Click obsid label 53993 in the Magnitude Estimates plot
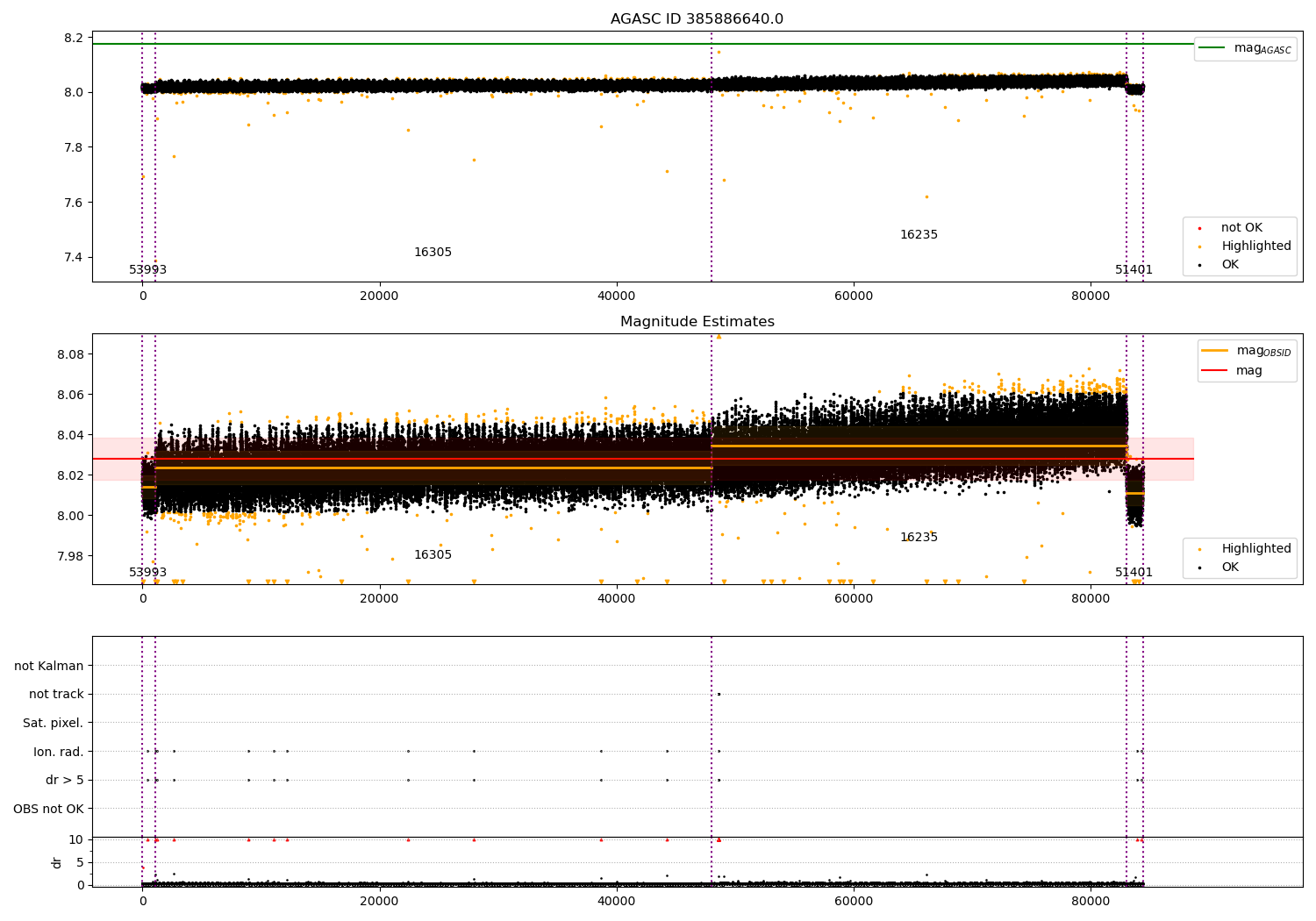1316x921 pixels. [147, 573]
